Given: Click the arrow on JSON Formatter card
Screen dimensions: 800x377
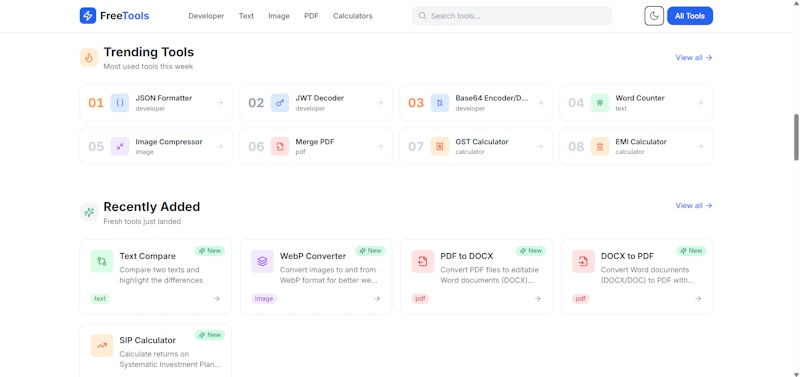Looking at the screenshot, I should pyautogui.click(x=220, y=103).
